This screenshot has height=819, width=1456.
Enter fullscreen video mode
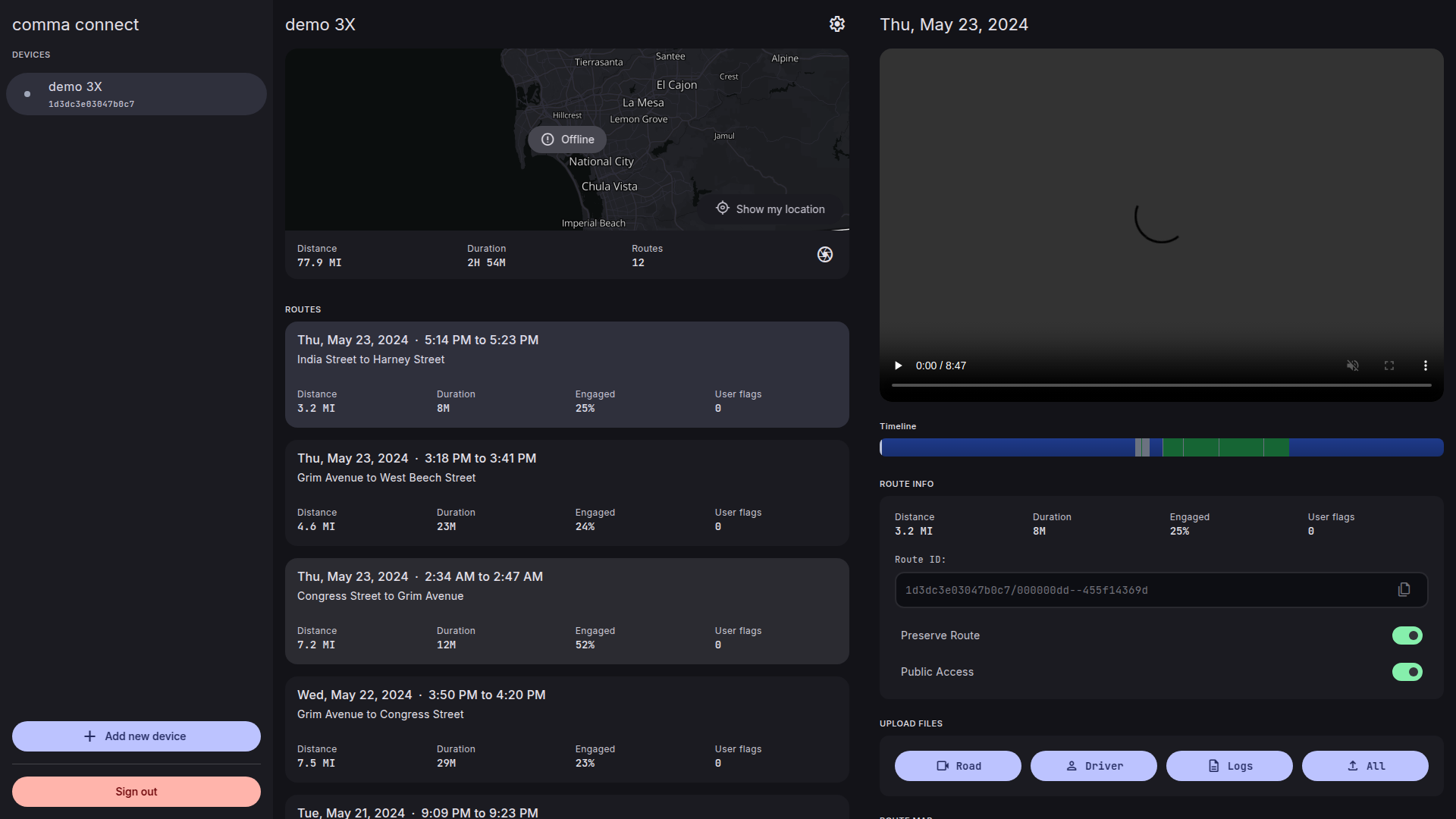pyautogui.click(x=1389, y=366)
